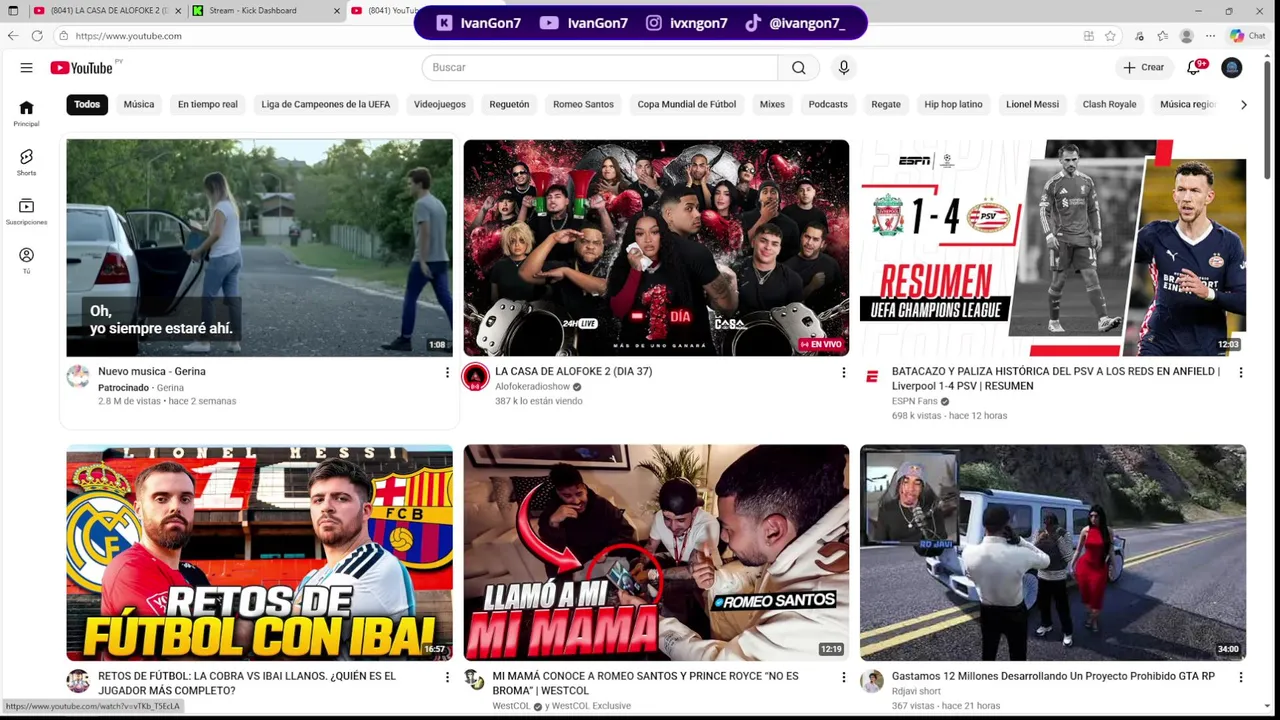Select the Copa Mundial de Fútbol chip
The height and width of the screenshot is (720, 1280).
click(687, 104)
